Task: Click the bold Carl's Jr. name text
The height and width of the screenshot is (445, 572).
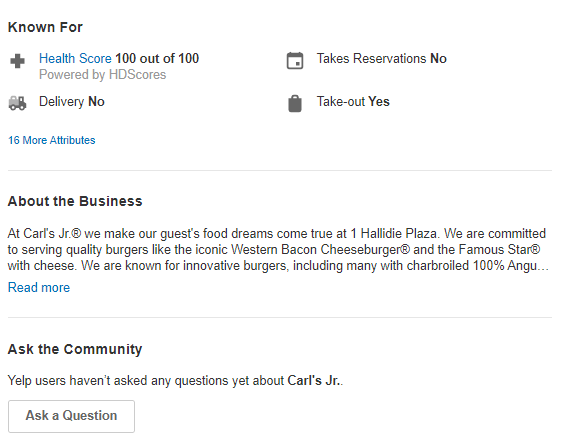Action: (314, 380)
